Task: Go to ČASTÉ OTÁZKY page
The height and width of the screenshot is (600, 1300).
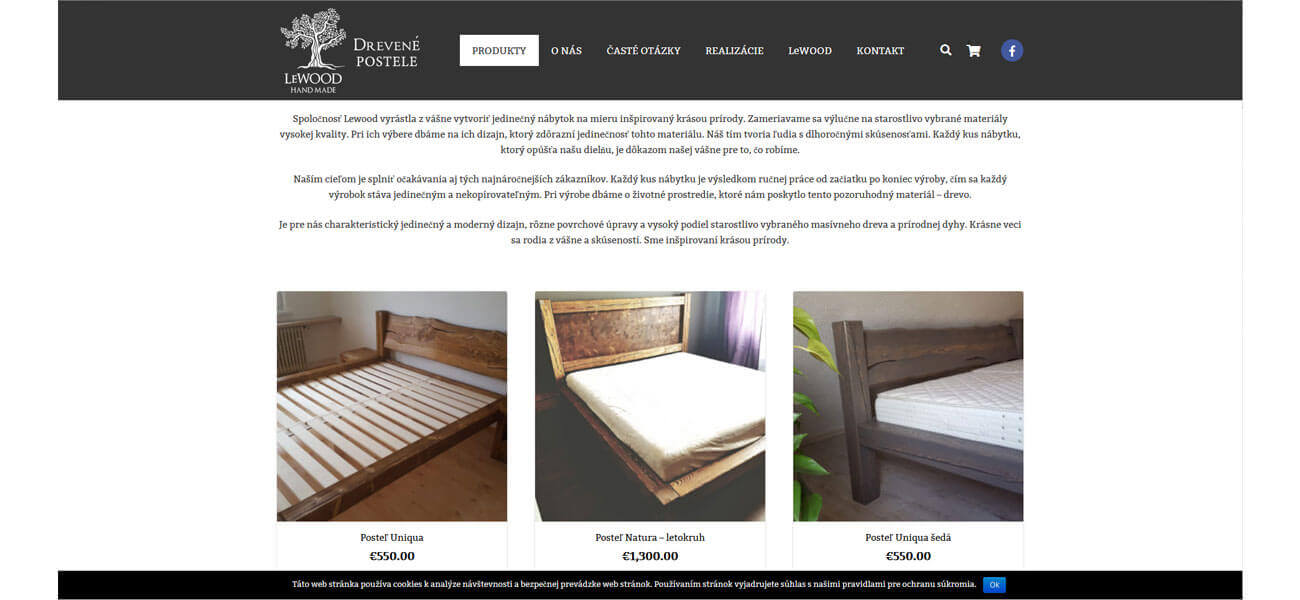Action: [643, 51]
